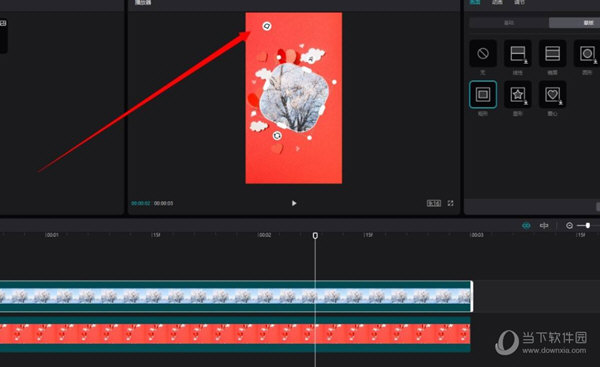Open fullscreen preview in player
The height and width of the screenshot is (367, 600).
pos(450,203)
